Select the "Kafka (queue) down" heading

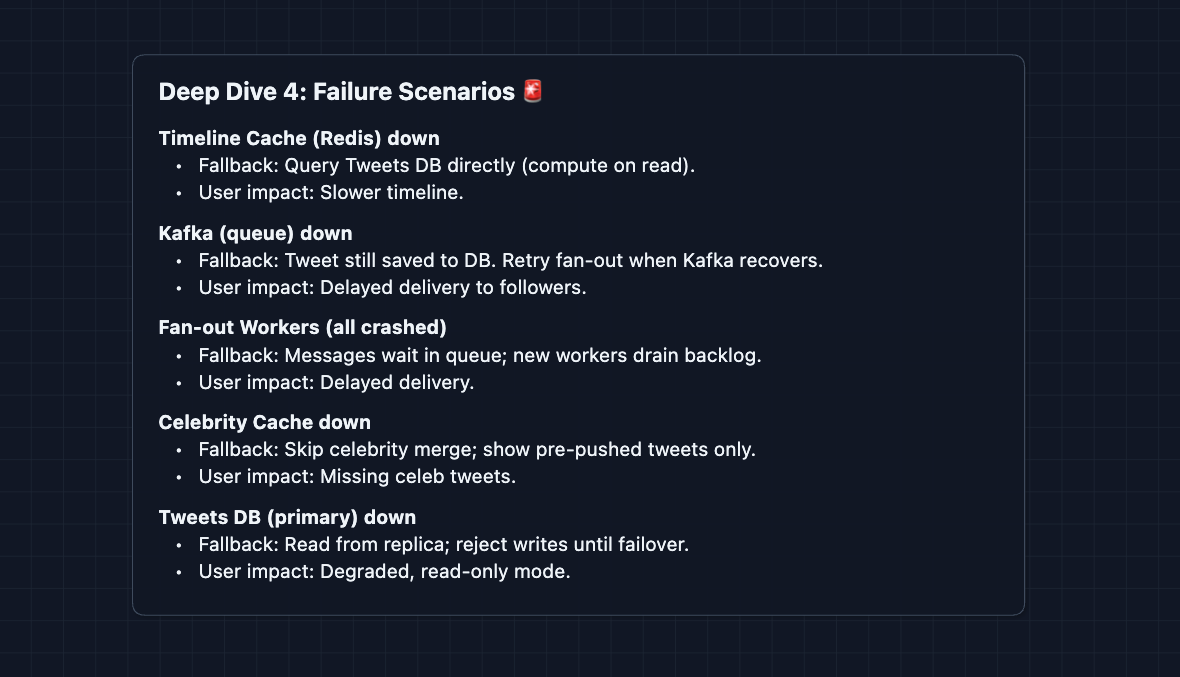click(x=255, y=233)
